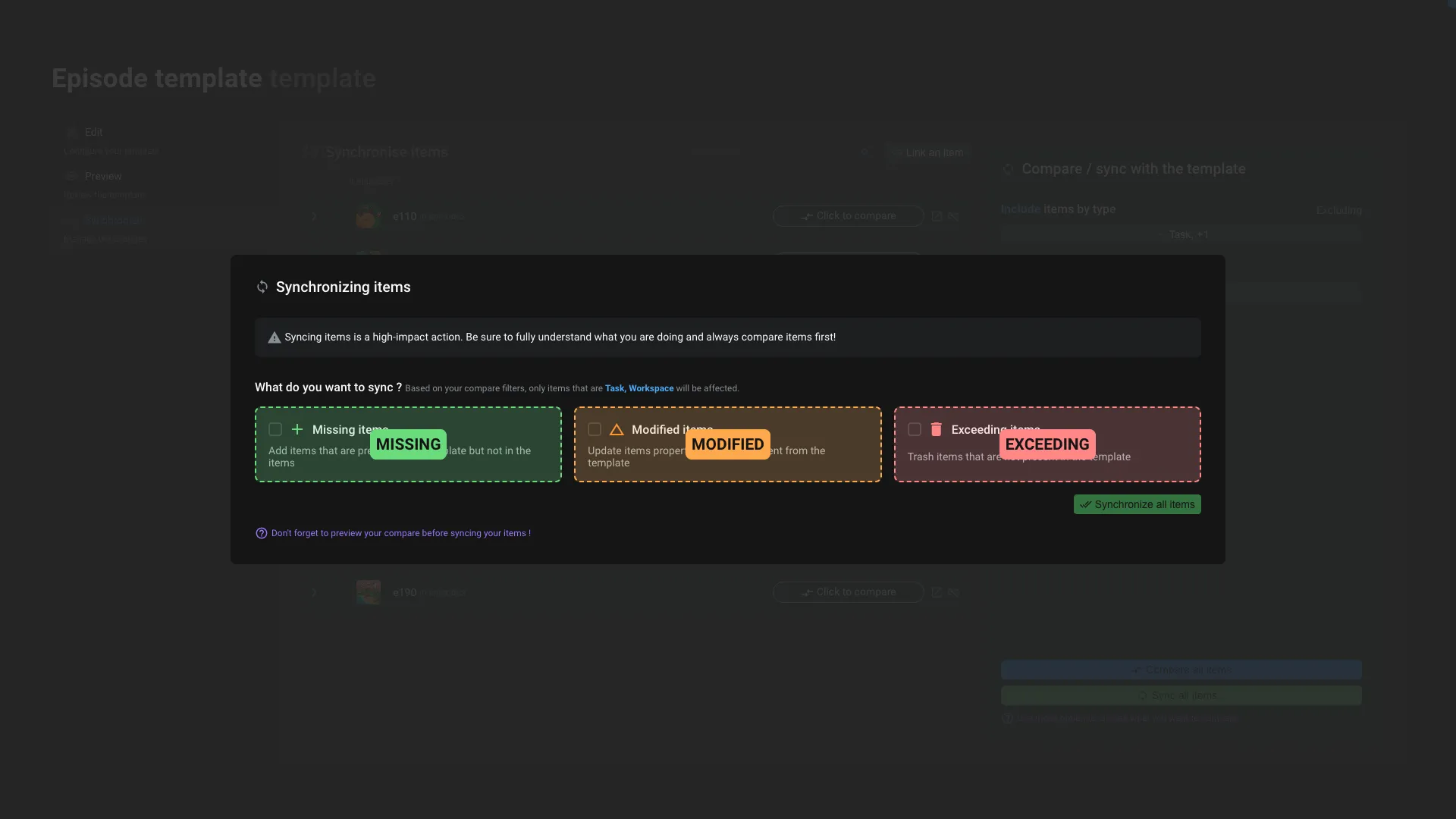1456x819 pixels.
Task: Click the unlink icon in the e110 row
Action: click(953, 216)
